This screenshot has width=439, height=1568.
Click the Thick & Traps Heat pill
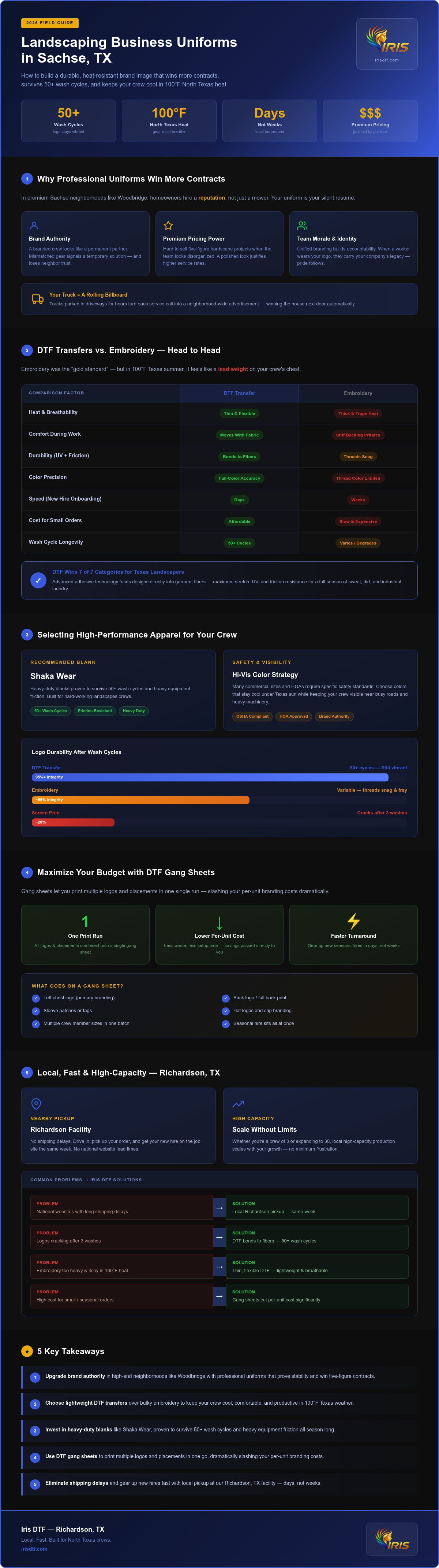coord(358,413)
